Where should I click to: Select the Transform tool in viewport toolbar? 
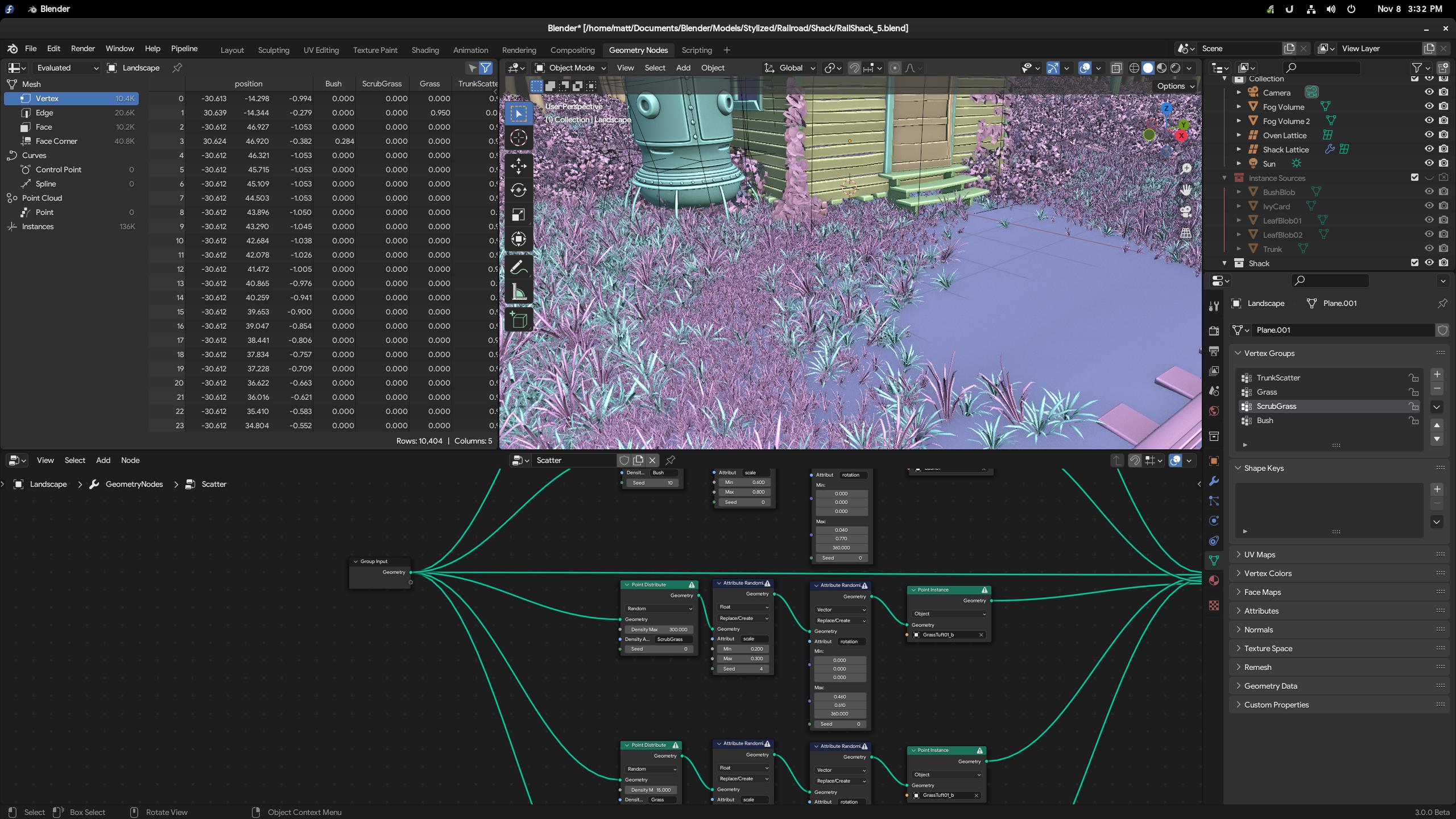[x=518, y=239]
